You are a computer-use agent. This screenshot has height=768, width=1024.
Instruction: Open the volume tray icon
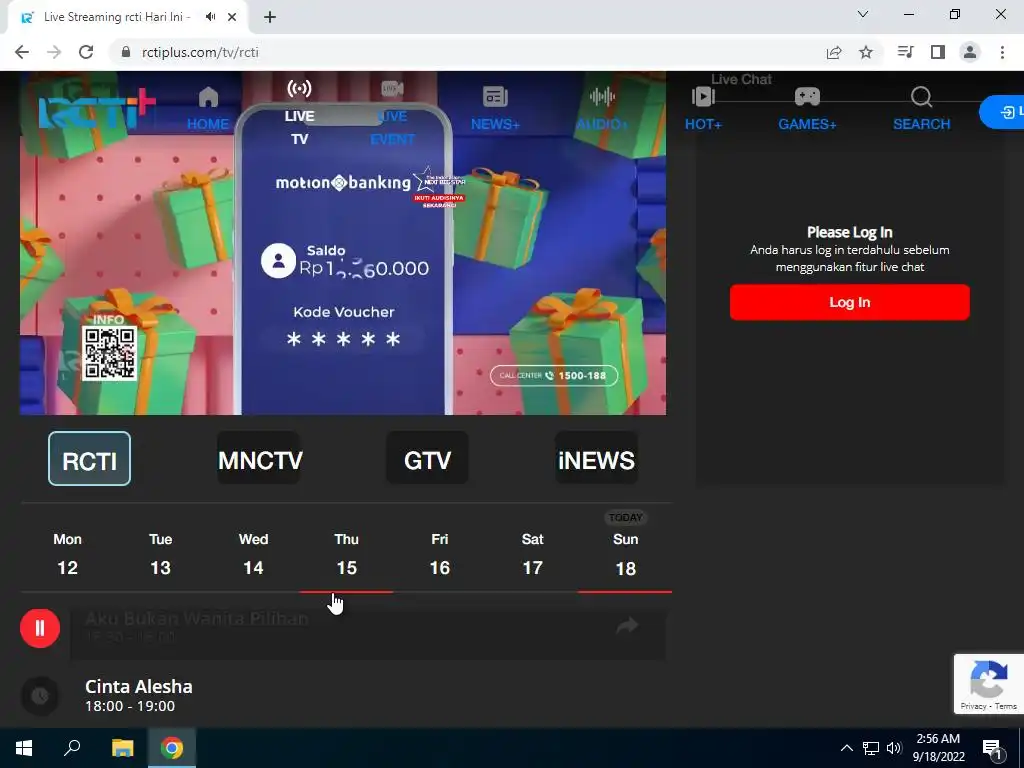[x=894, y=748]
